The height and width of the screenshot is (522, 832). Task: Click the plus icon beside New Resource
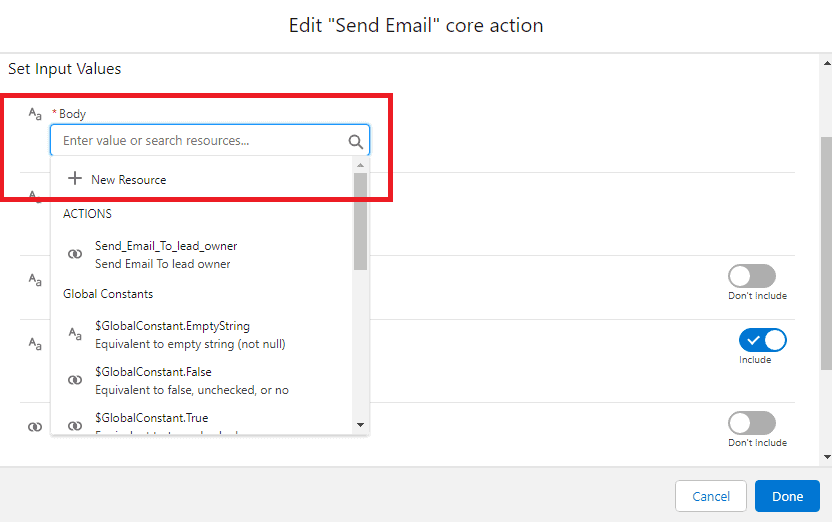click(x=74, y=179)
